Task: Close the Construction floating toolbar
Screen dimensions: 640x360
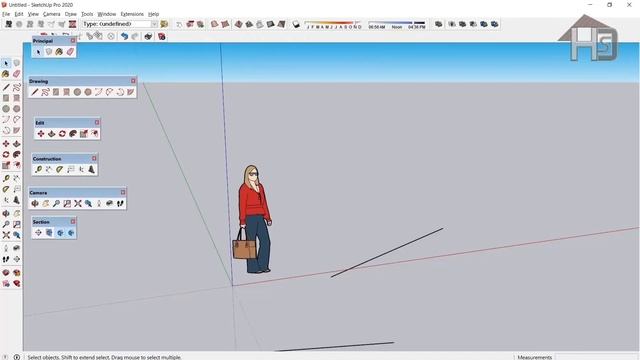Action: click(x=94, y=158)
